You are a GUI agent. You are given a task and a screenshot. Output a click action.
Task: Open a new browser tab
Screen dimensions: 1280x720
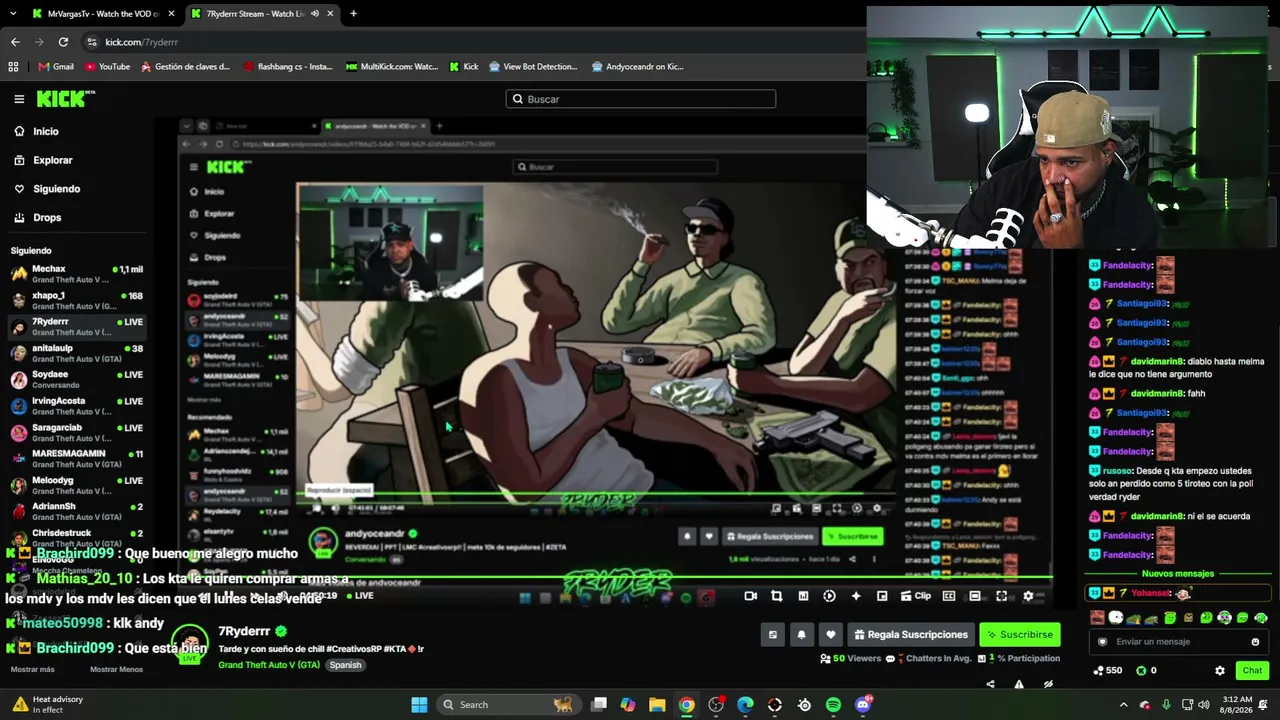point(353,14)
